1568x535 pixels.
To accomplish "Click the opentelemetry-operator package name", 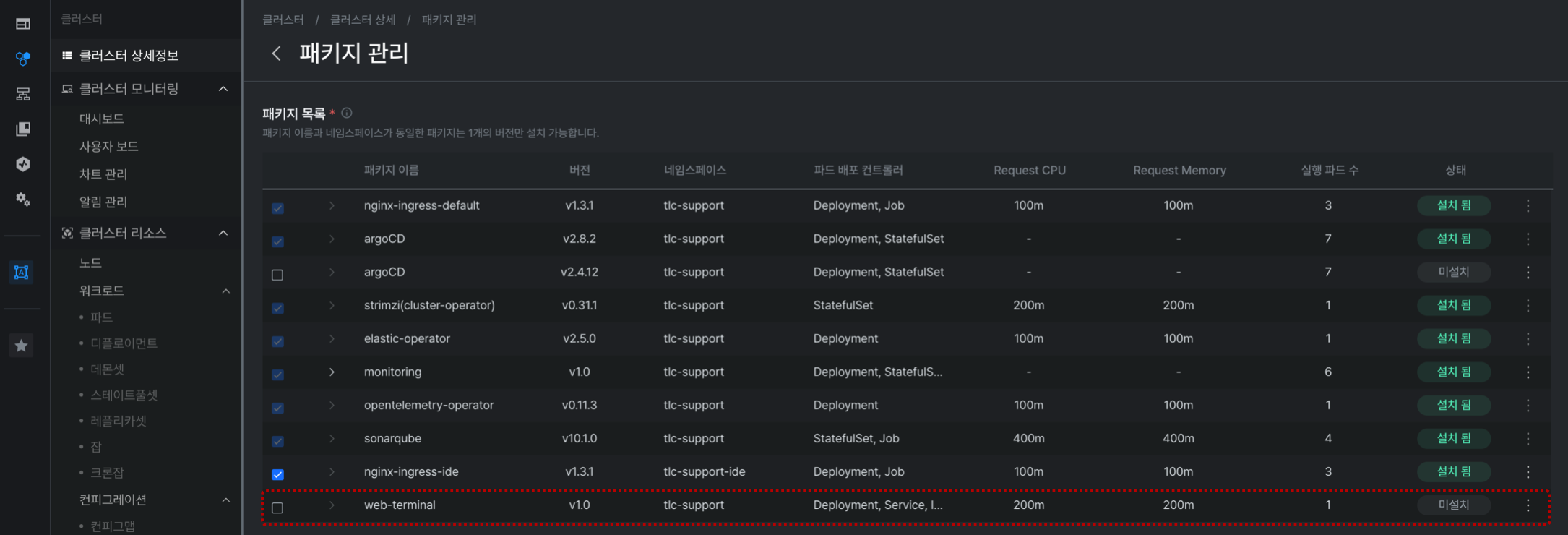I will 428,405.
